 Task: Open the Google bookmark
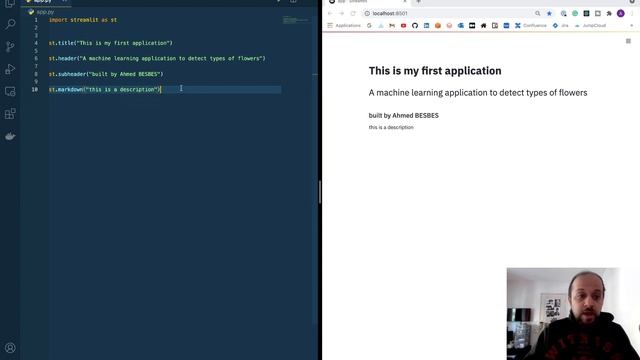click(369, 25)
